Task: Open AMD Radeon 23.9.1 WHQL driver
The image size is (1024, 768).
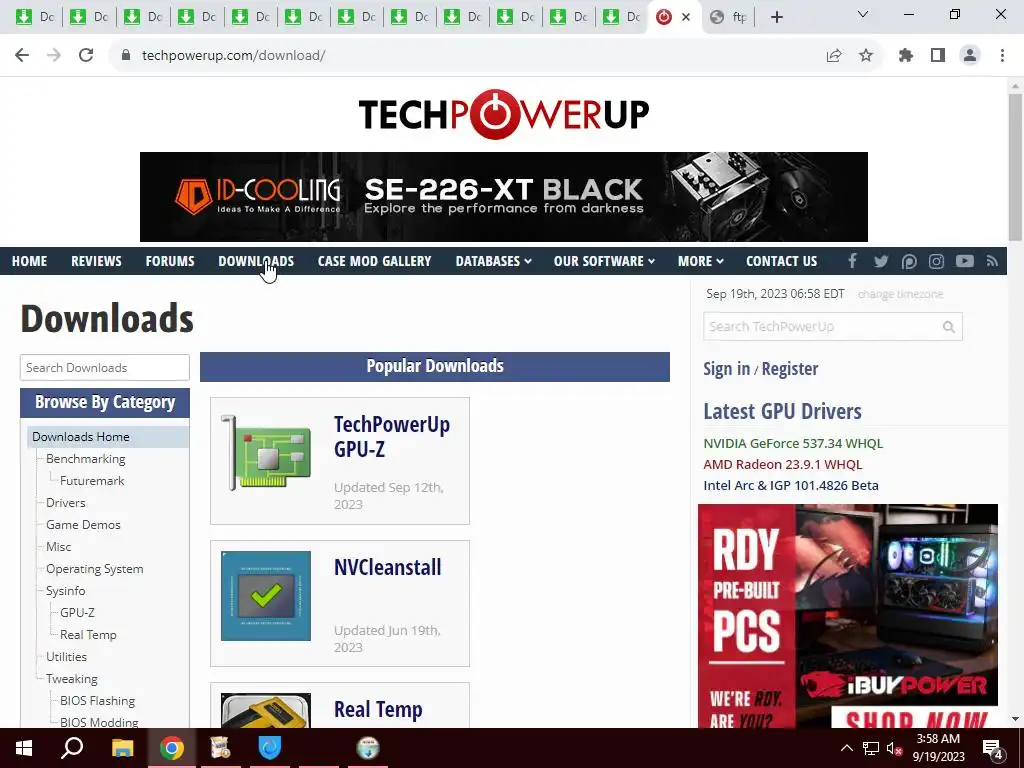Action: 782,464
